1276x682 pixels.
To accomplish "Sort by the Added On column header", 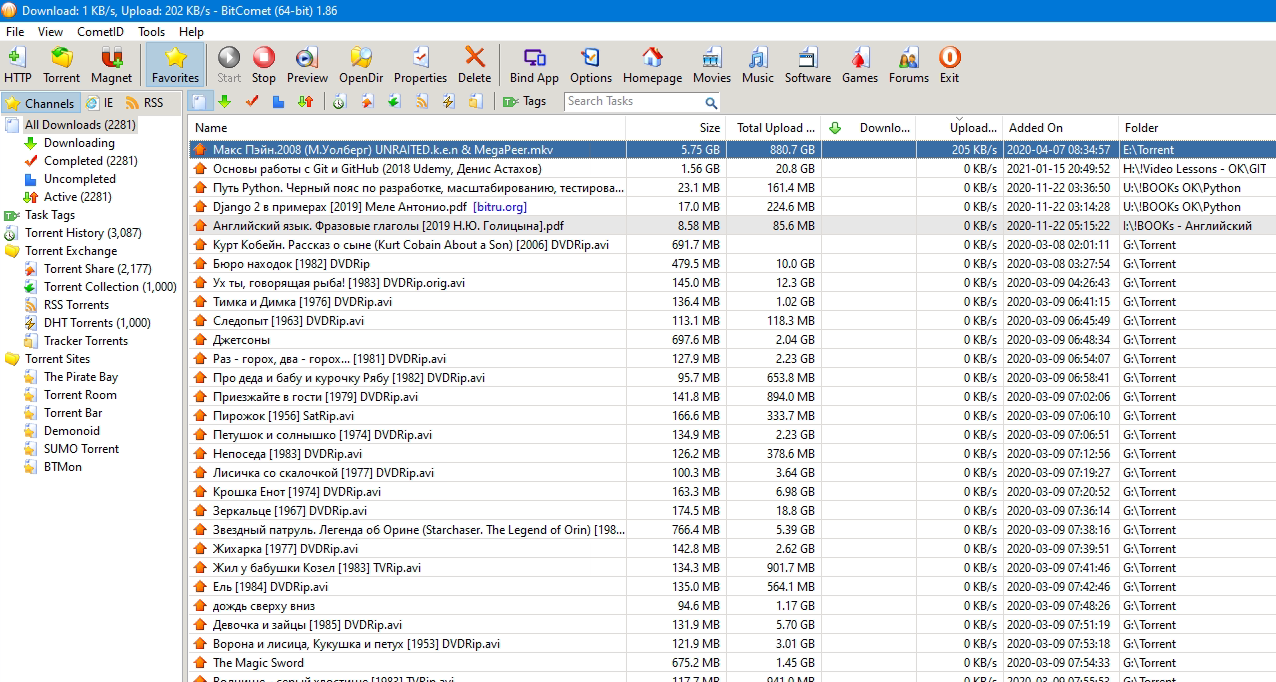I will 1061,128.
